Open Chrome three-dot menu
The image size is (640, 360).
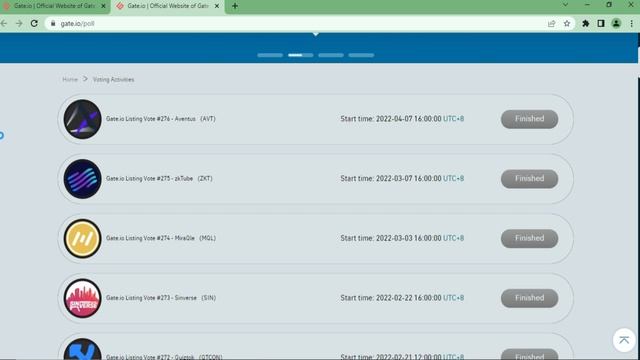631,24
